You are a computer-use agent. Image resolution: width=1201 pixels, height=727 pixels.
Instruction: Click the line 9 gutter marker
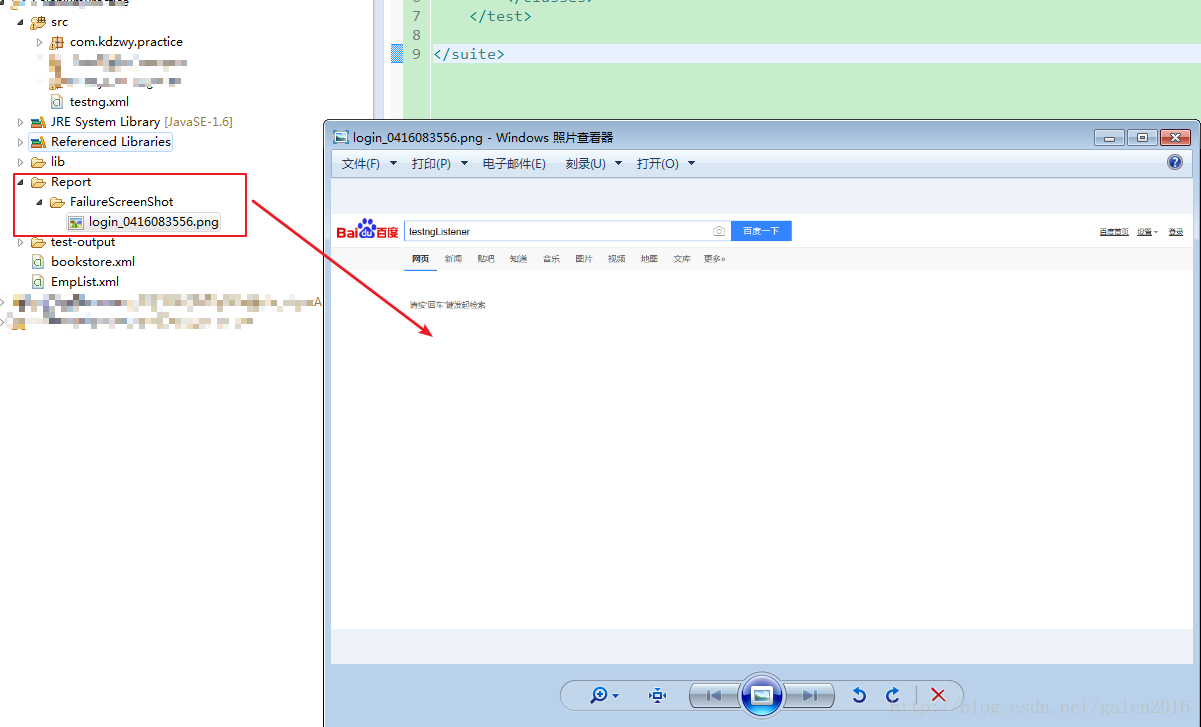click(397, 54)
